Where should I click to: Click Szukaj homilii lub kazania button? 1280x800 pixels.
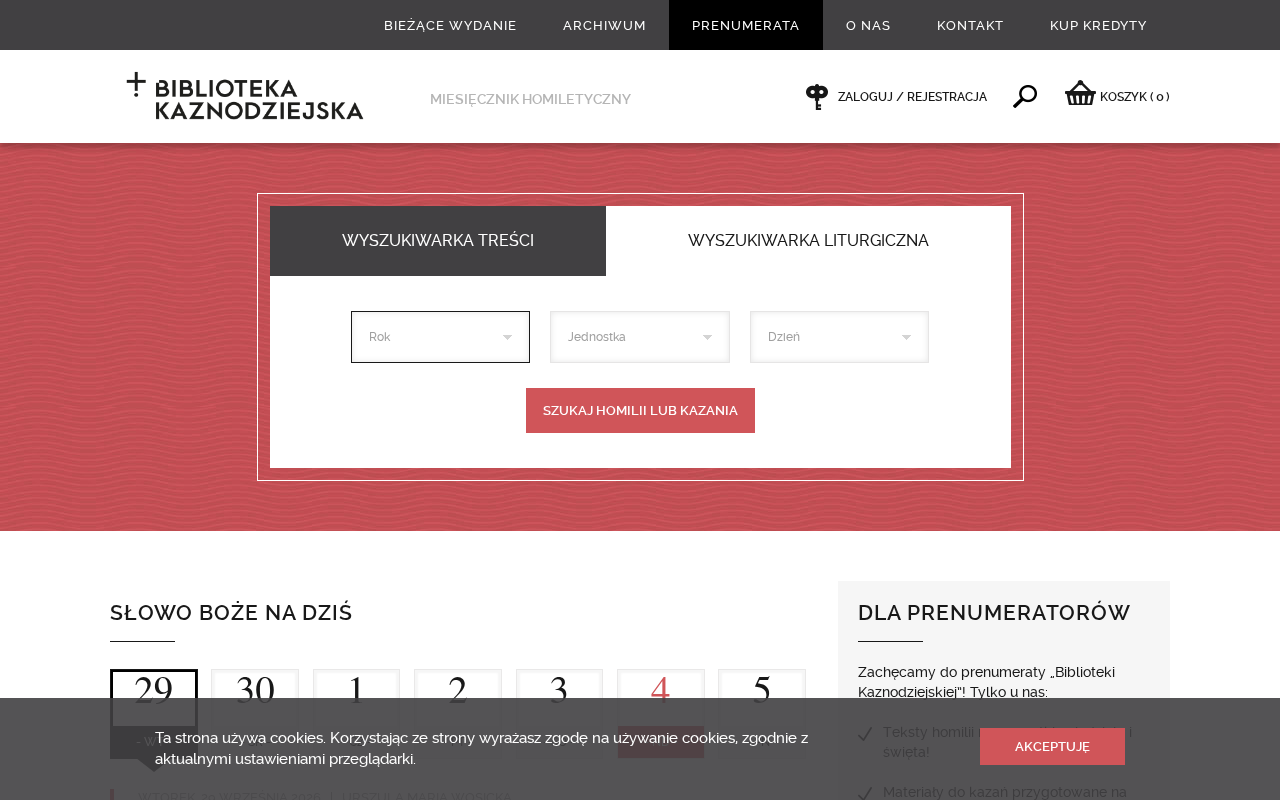point(640,410)
